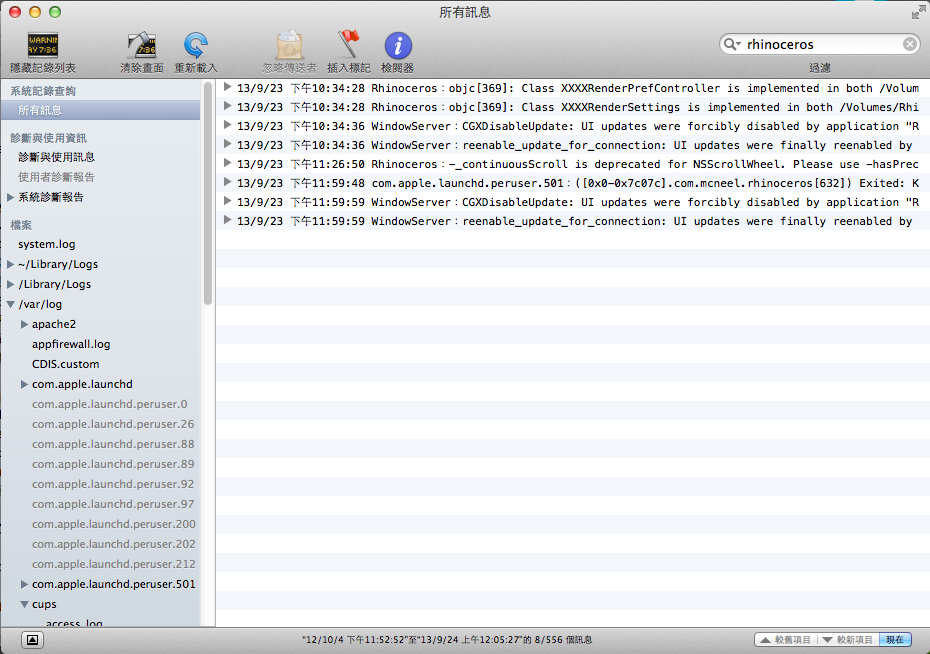The width and height of the screenshot is (930, 654).
Task: Click the 現在 (Now) button
Action: [895, 640]
